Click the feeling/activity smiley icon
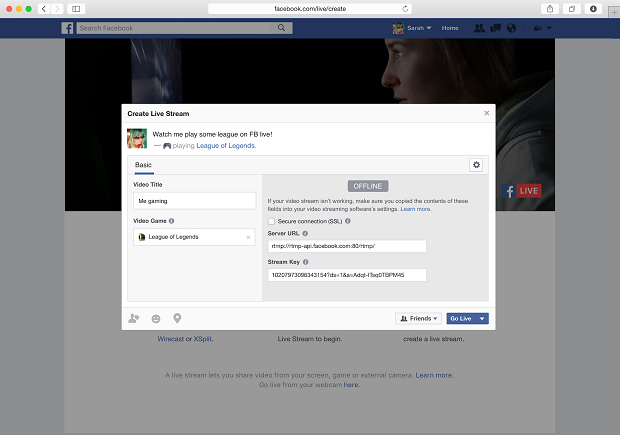 pos(156,318)
